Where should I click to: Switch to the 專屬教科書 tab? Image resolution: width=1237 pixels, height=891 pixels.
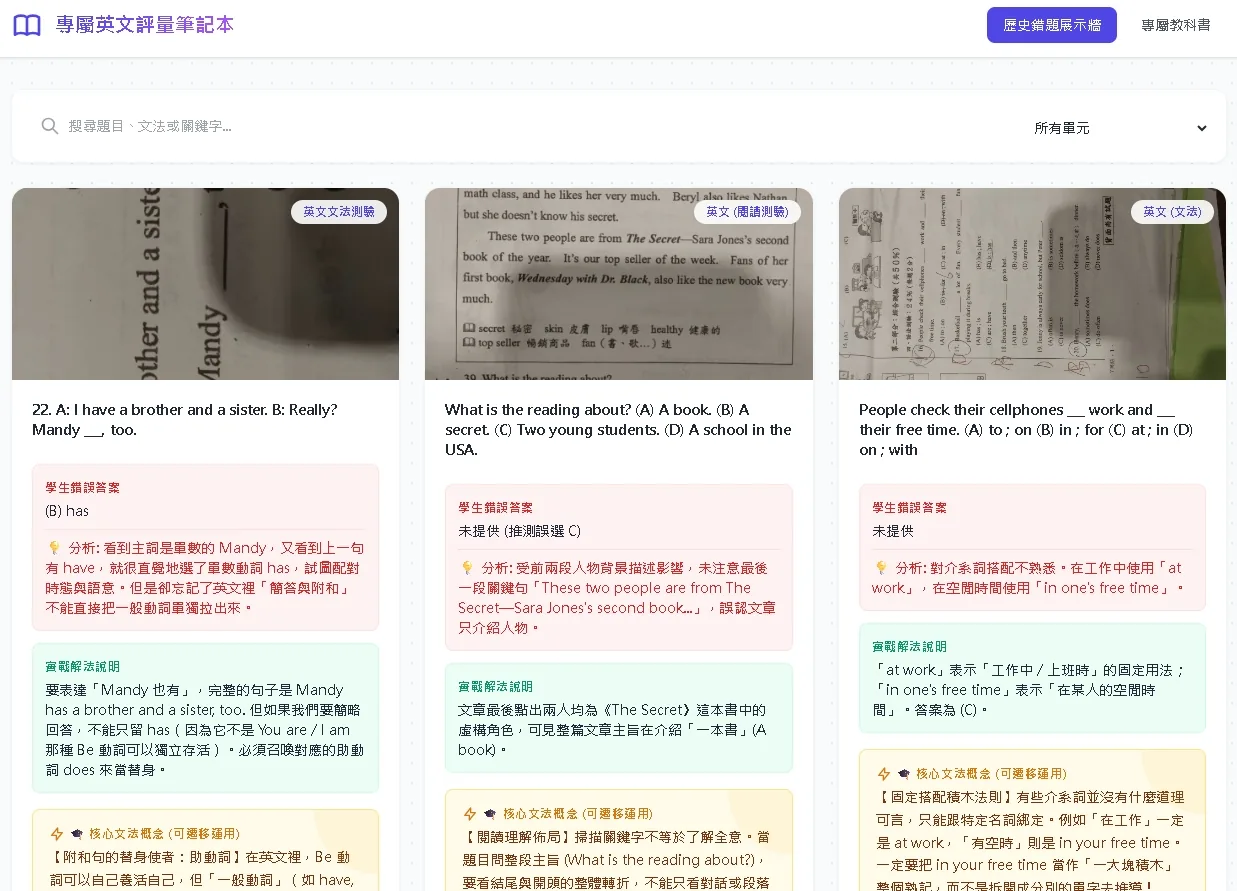[x=1176, y=25]
